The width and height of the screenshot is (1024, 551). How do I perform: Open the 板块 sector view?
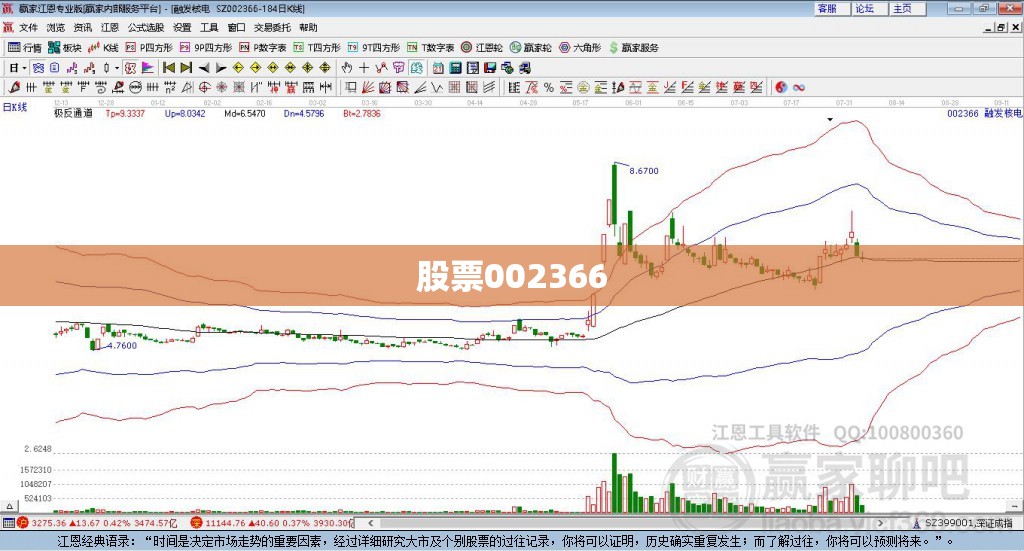65,48
